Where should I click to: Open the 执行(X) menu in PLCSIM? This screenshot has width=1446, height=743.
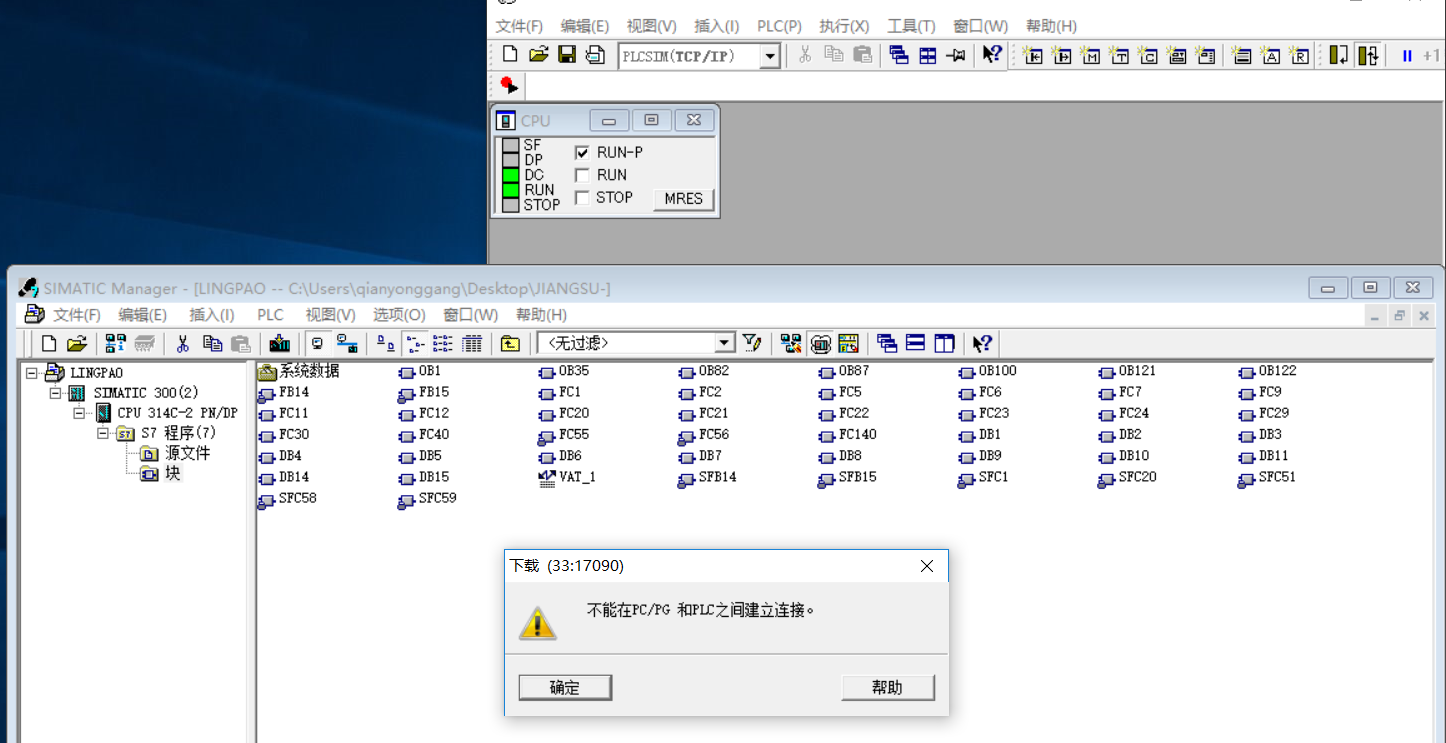(x=844, y=26)
